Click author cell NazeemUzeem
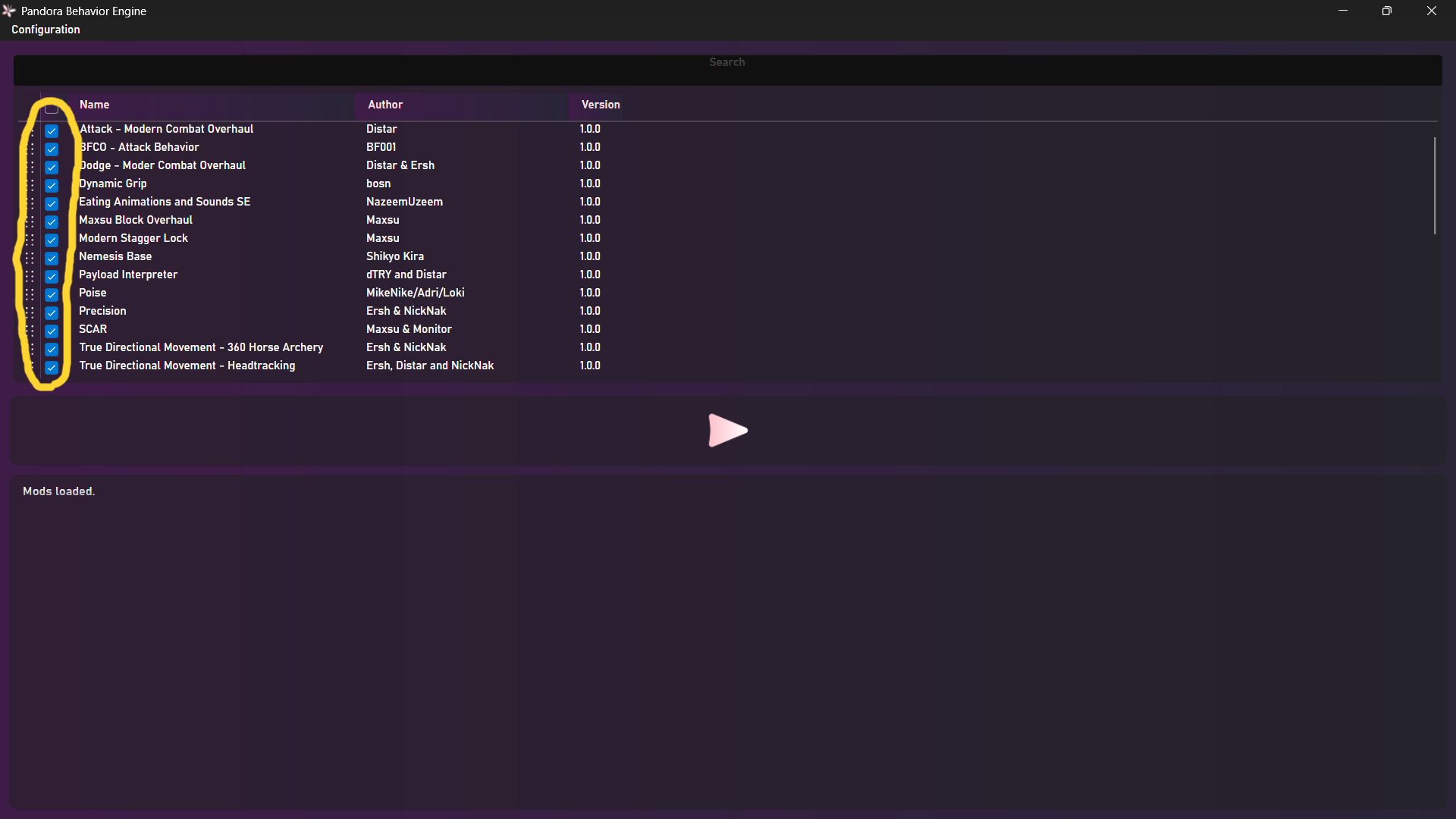This screenshot has height=819, width=1456. pos(404,202)
